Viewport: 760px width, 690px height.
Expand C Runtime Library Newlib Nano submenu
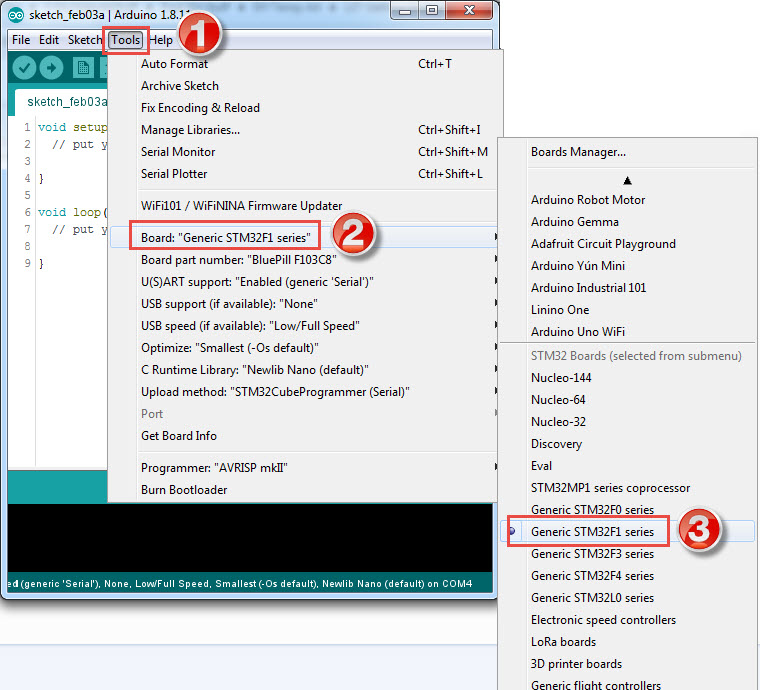pos(304,370)
